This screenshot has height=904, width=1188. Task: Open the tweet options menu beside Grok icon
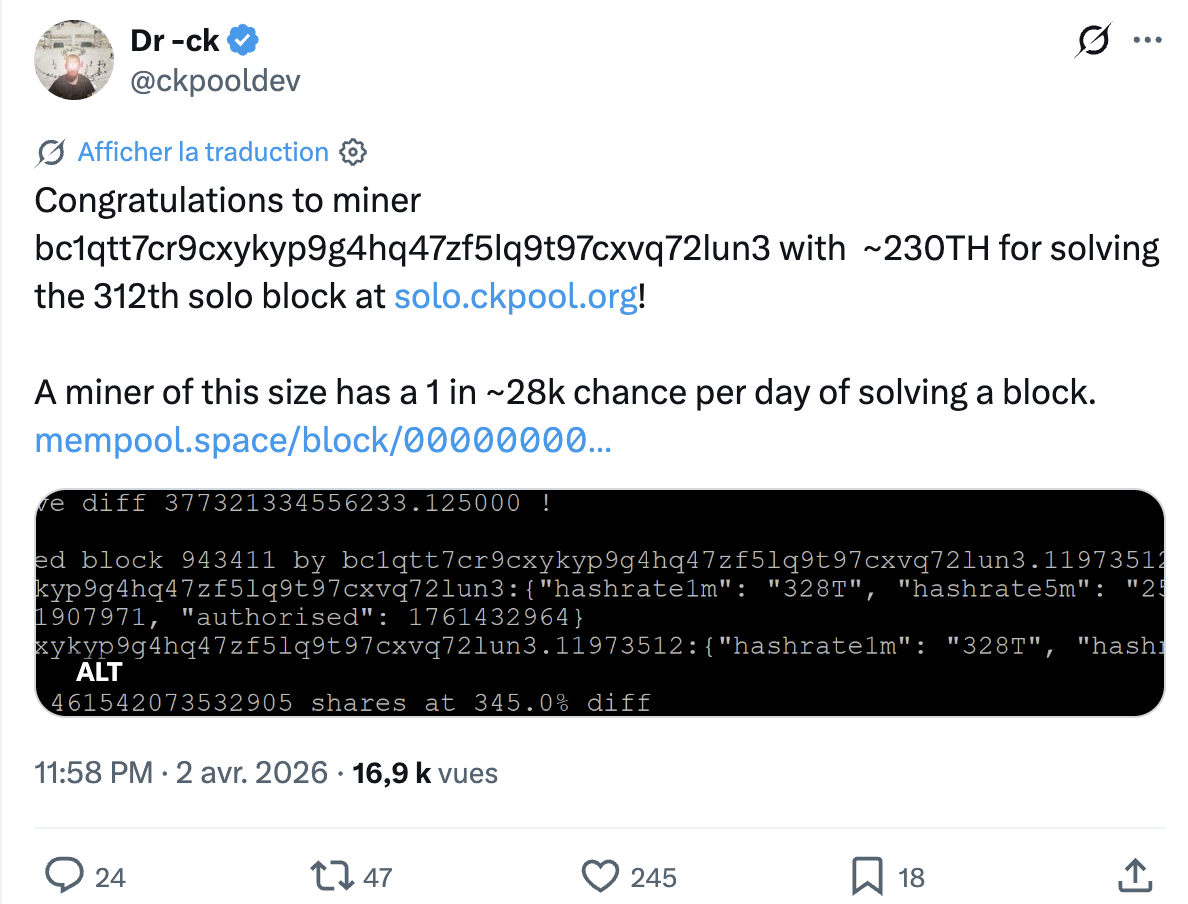coord(1150,38)
